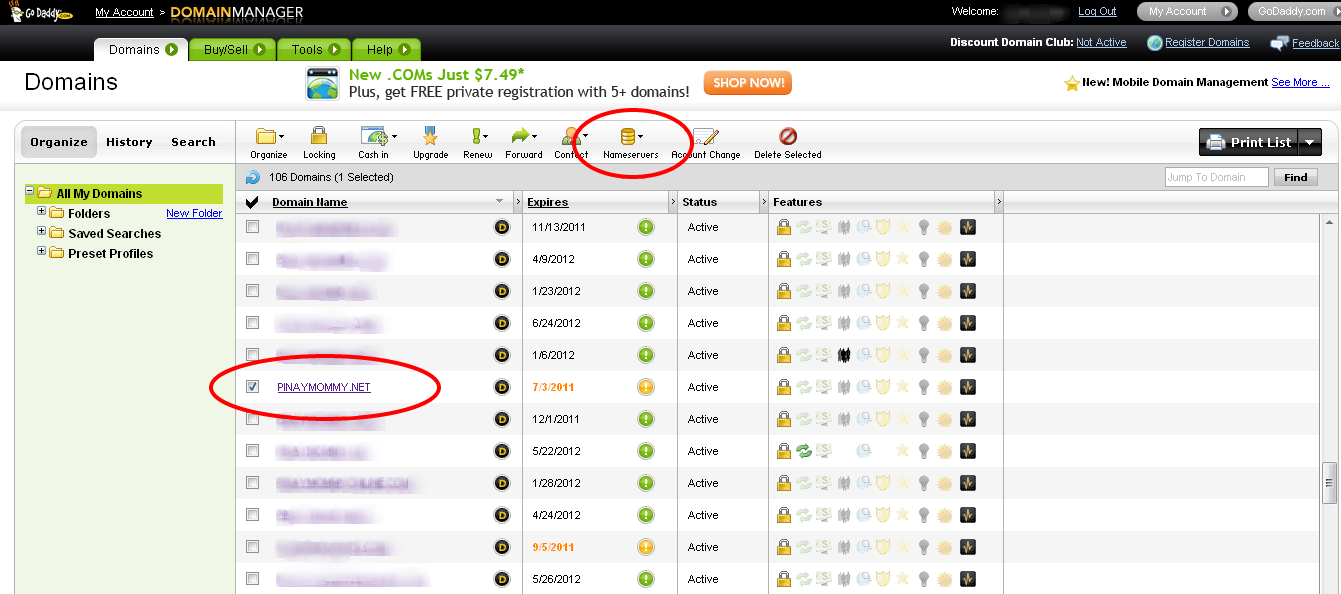1341x594 pixels.
Task: Click the sun-shaped icon in the 4/24/2012 row
Action: 946,515
